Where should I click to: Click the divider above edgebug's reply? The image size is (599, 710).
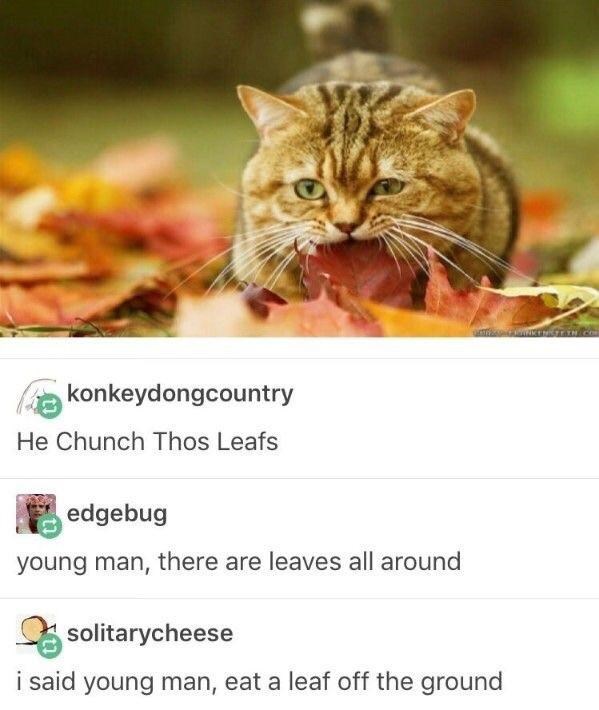click(299, 478)
